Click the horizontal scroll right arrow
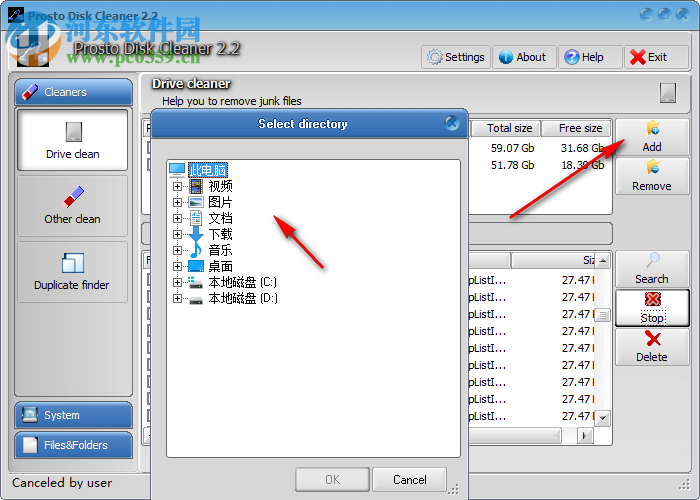This screenshot has width=700, height=500. tap(585, 435)
